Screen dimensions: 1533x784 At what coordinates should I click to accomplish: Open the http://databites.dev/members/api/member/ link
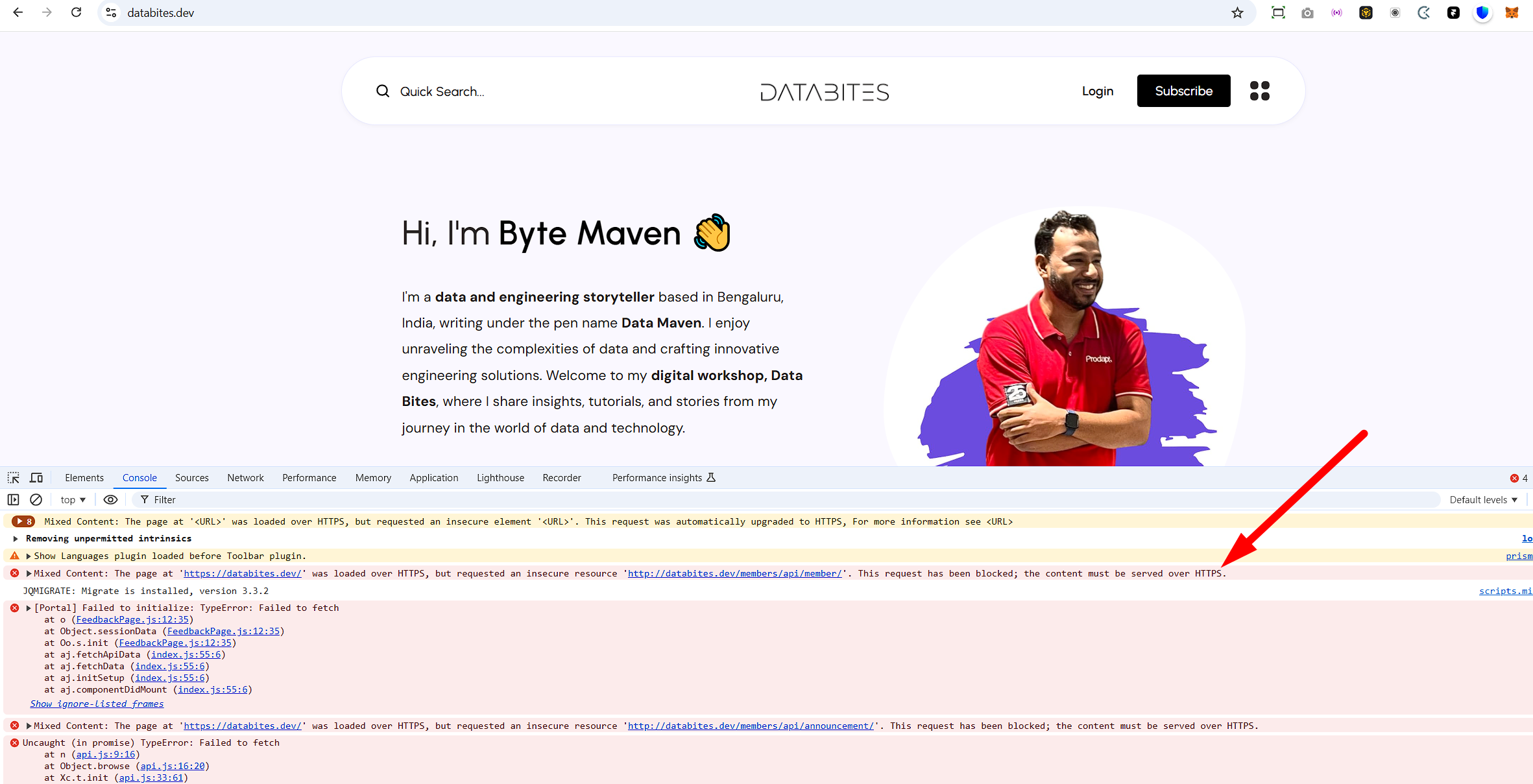[x=734, y=574]
